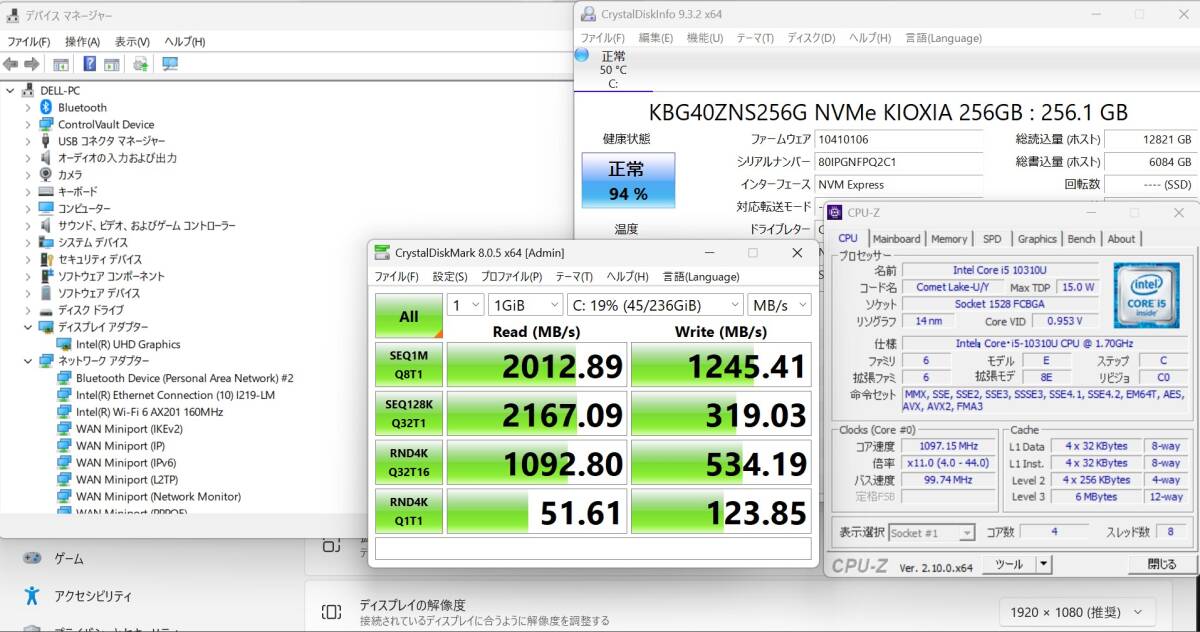This screenshot has height=632, width=1200.
Task: Run the SEQ1M Q8T1 test button
Action: tap(409, 366)
